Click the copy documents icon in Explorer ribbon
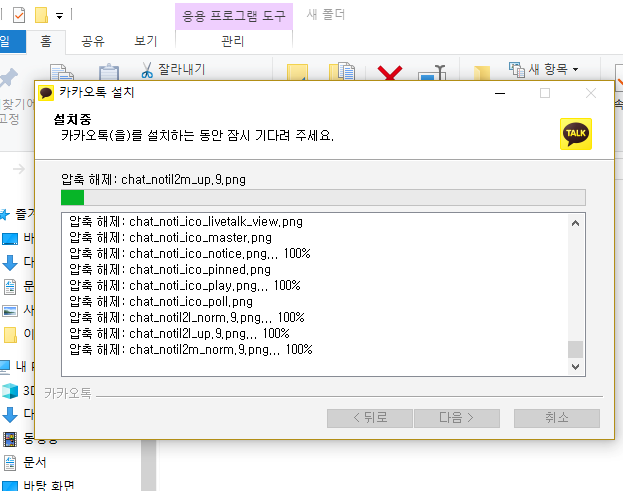This screenshot has height=491, width=623. [62, 72]
